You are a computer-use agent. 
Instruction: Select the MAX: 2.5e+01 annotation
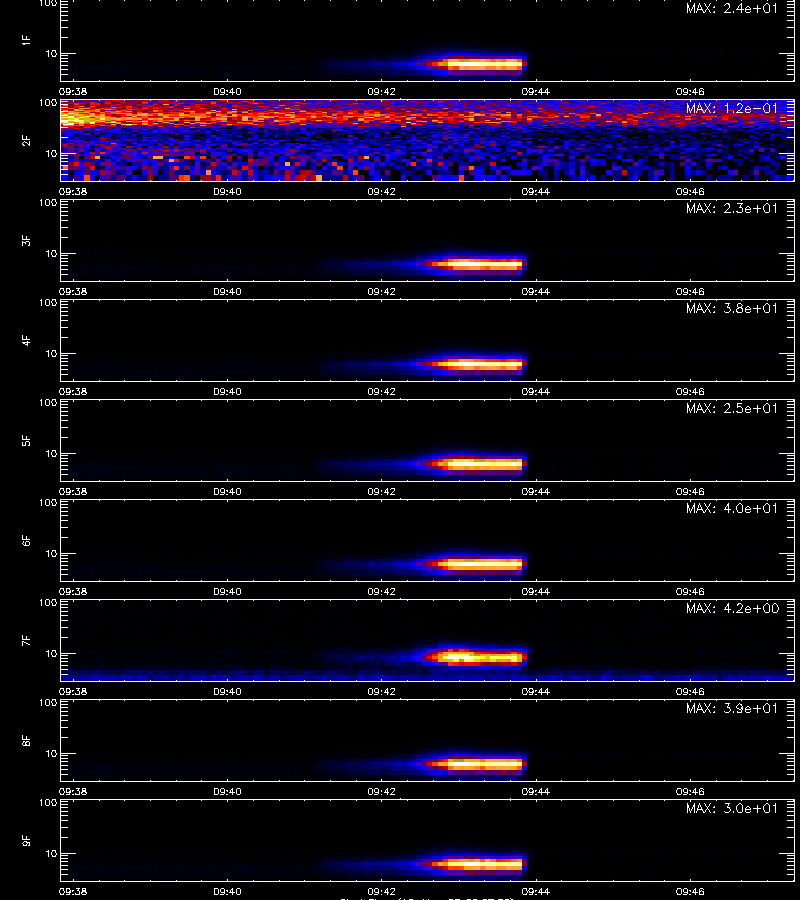[732, 408]
